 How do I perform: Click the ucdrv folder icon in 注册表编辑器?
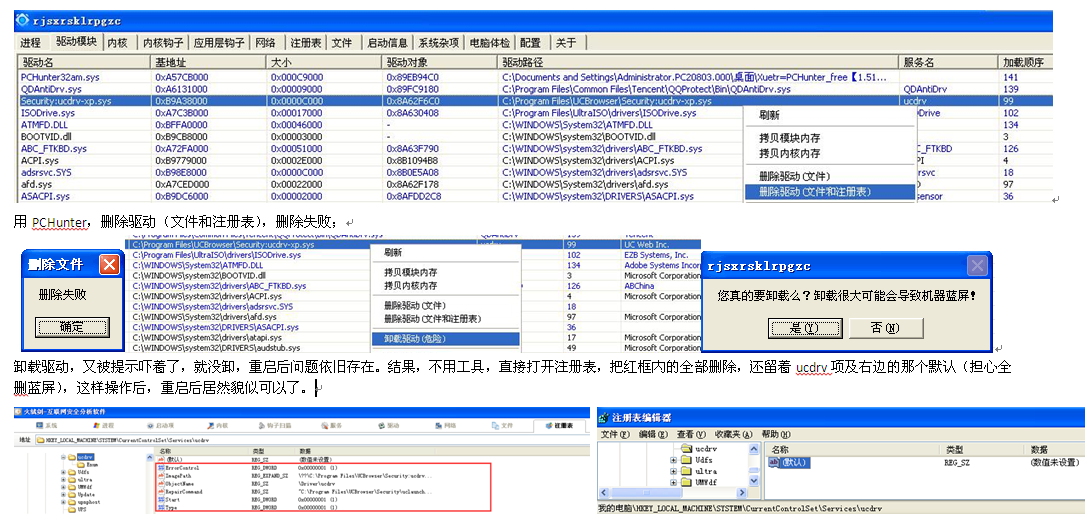tap(687, 449)
